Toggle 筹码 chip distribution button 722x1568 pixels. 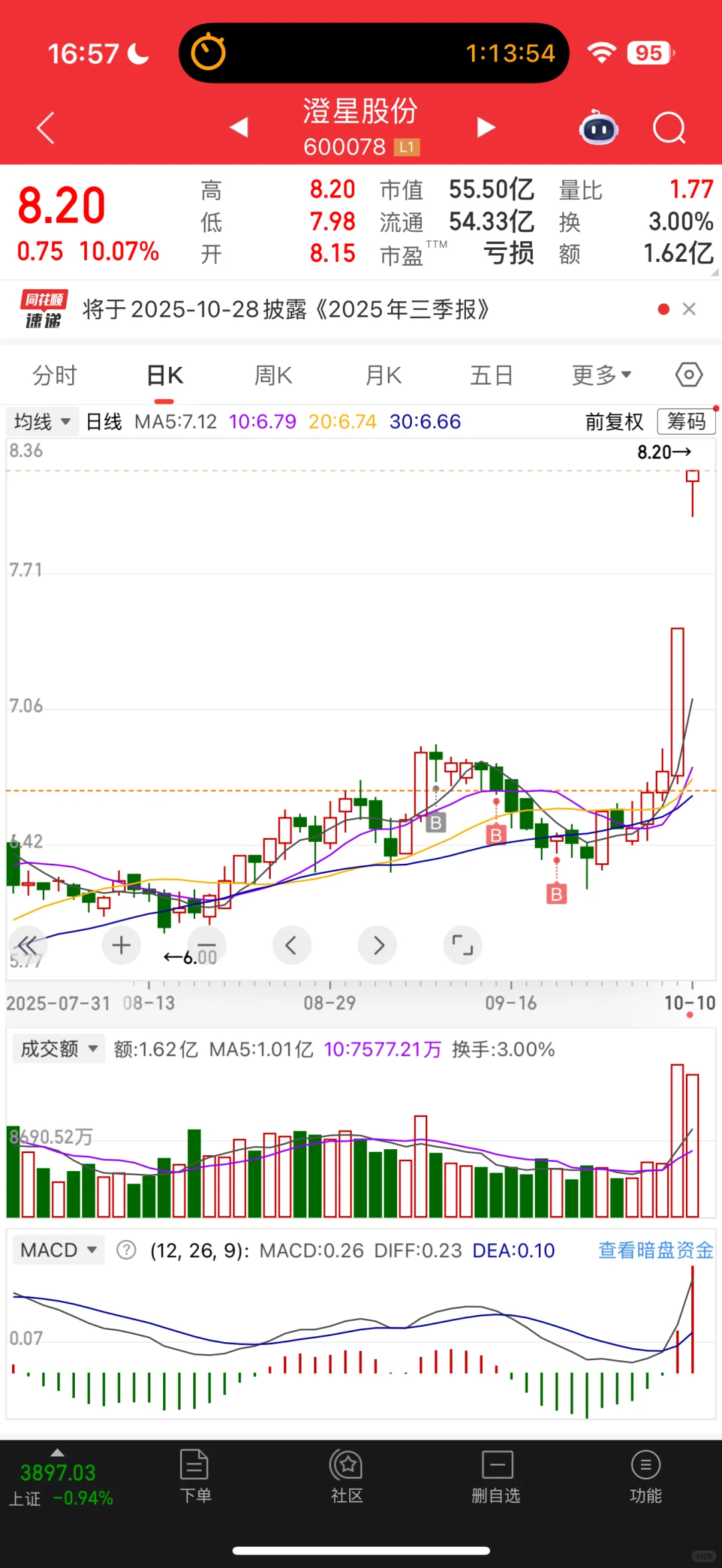click(x=687, y=422)
